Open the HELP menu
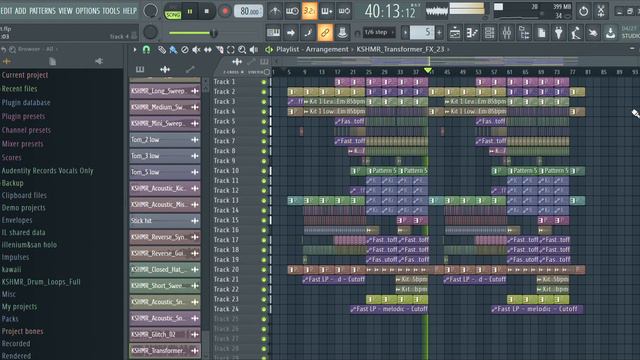The width and height of the screenshot is (640, 360). point(130,11)
